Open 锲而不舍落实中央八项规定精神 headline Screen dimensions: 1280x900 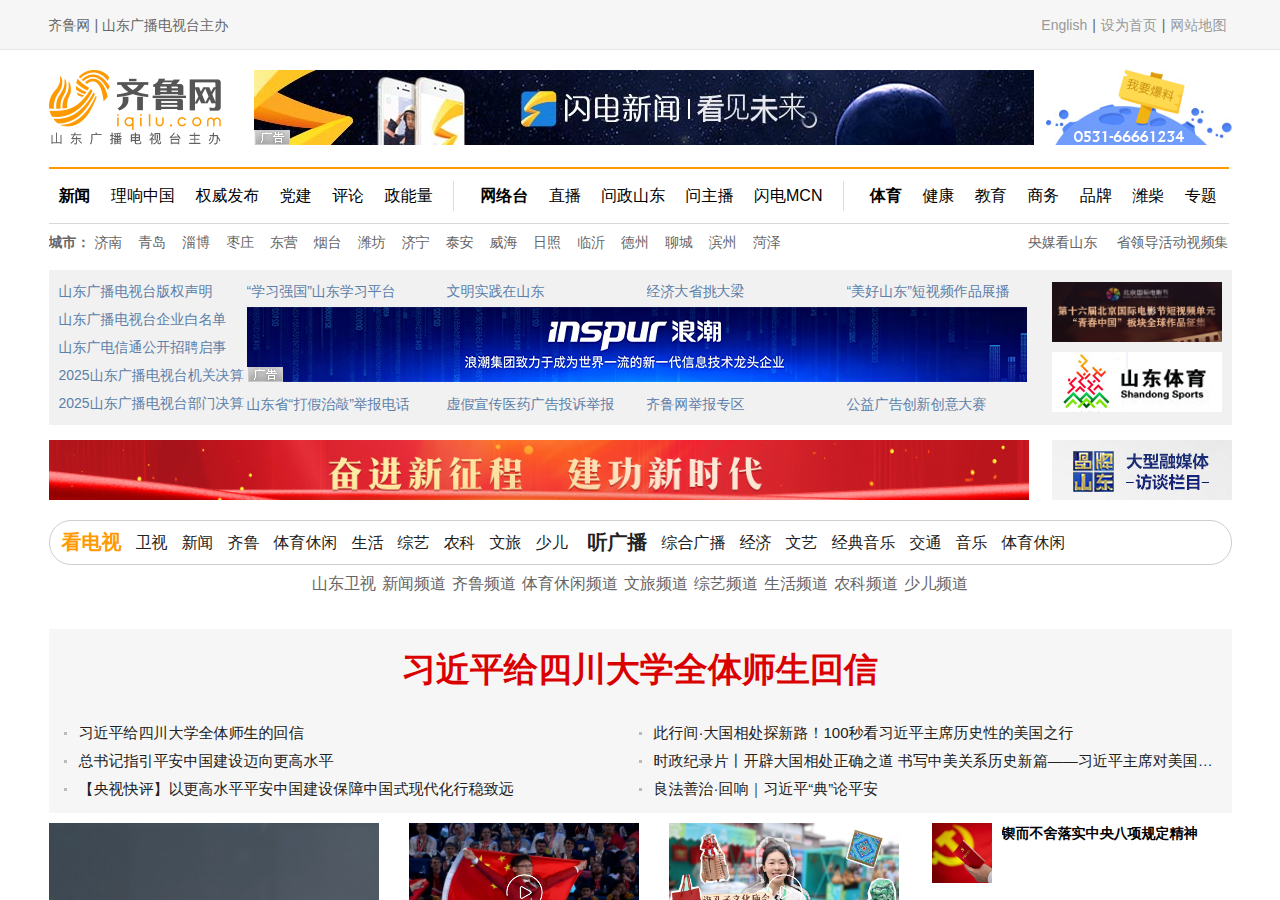pos(1100,834)
